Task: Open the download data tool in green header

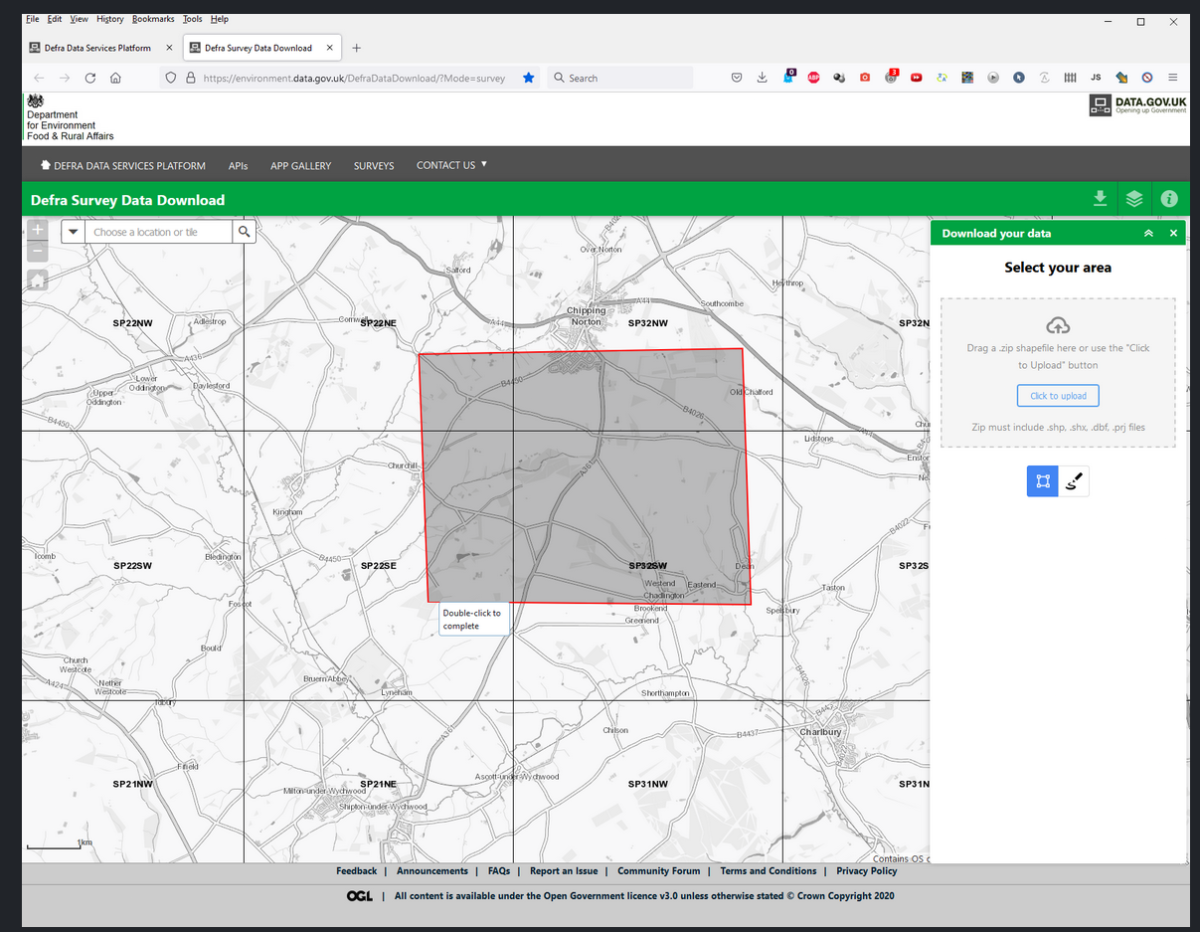Action: tap(1100, 199)
